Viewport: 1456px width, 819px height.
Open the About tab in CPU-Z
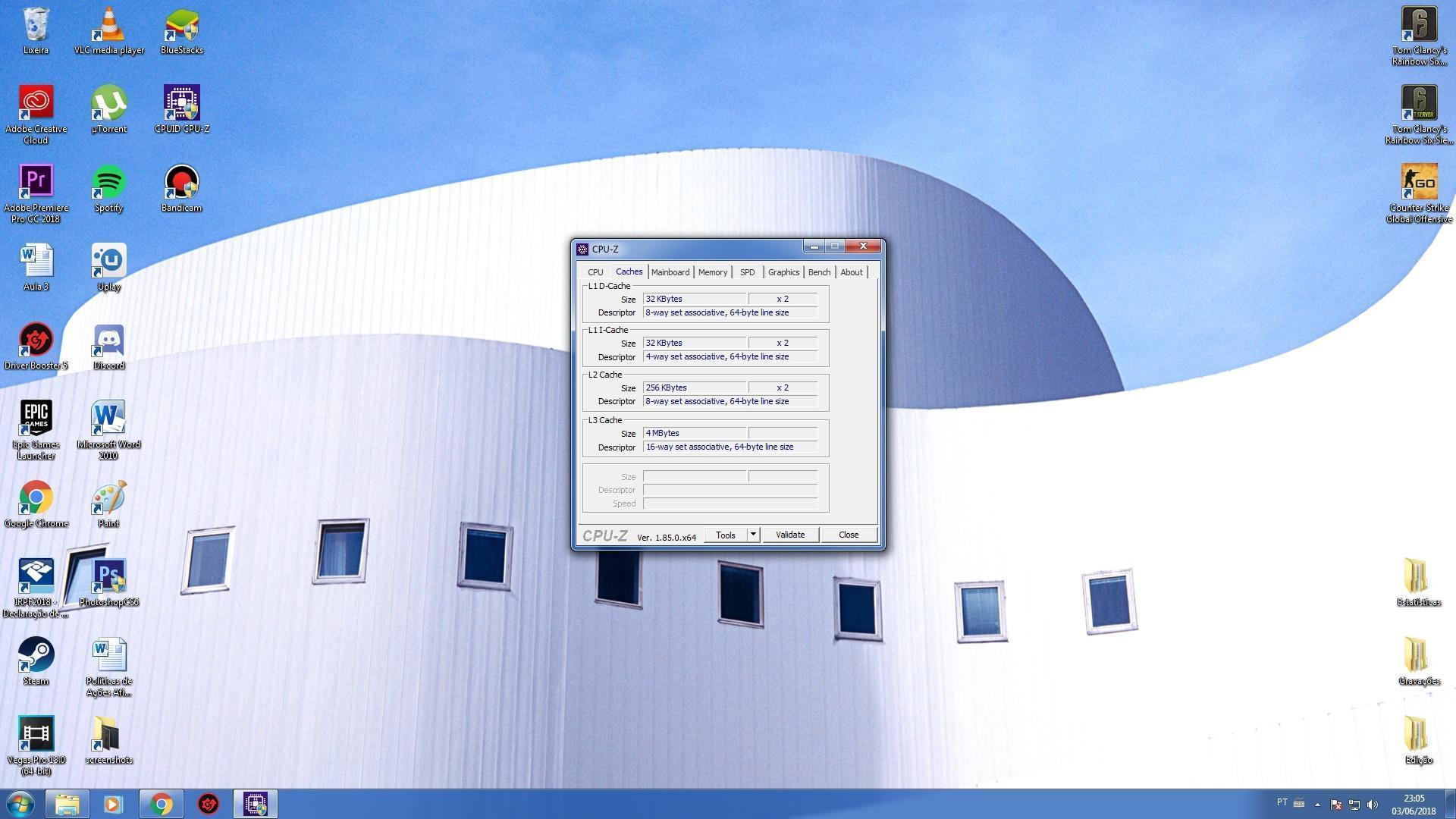(x=851, y=272)
